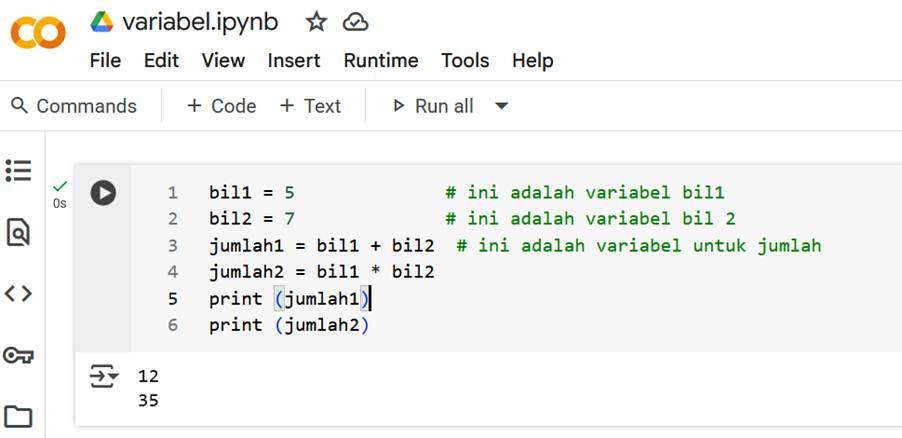Open the Find and replace sidebar panel
The image size is (902, 438).
click(18, 232)
